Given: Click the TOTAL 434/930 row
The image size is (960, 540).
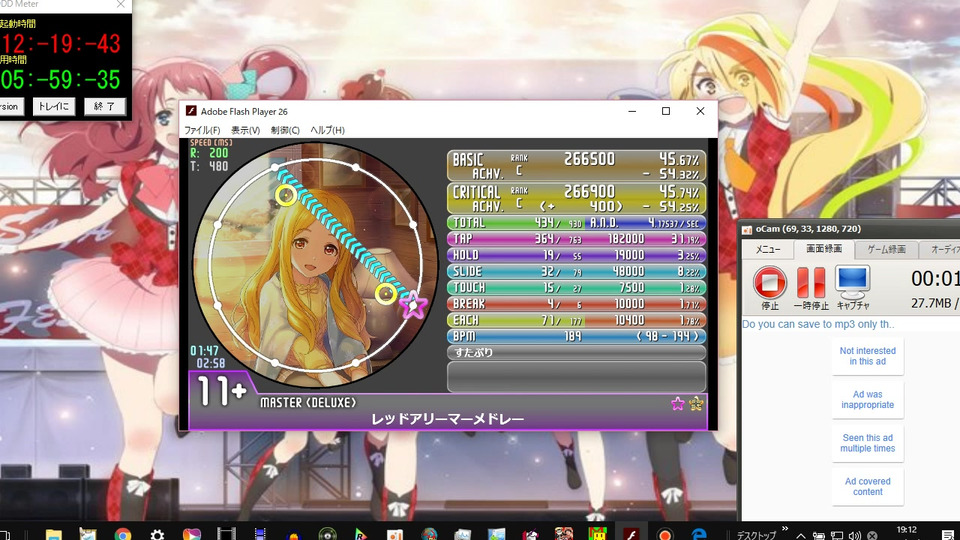Looking at the screenshot, I should click(576, 223).
